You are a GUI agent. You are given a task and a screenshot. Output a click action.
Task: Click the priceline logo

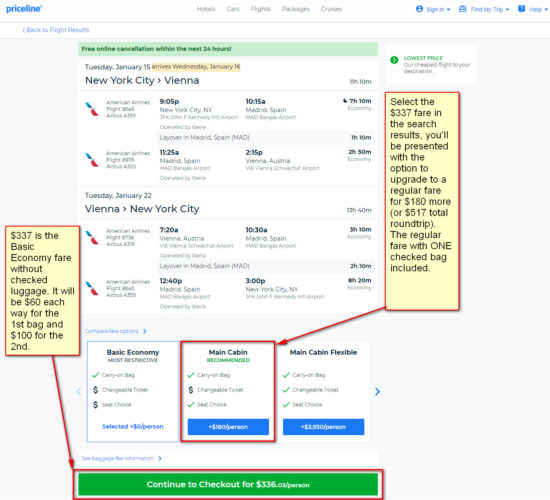coord(24,9)
